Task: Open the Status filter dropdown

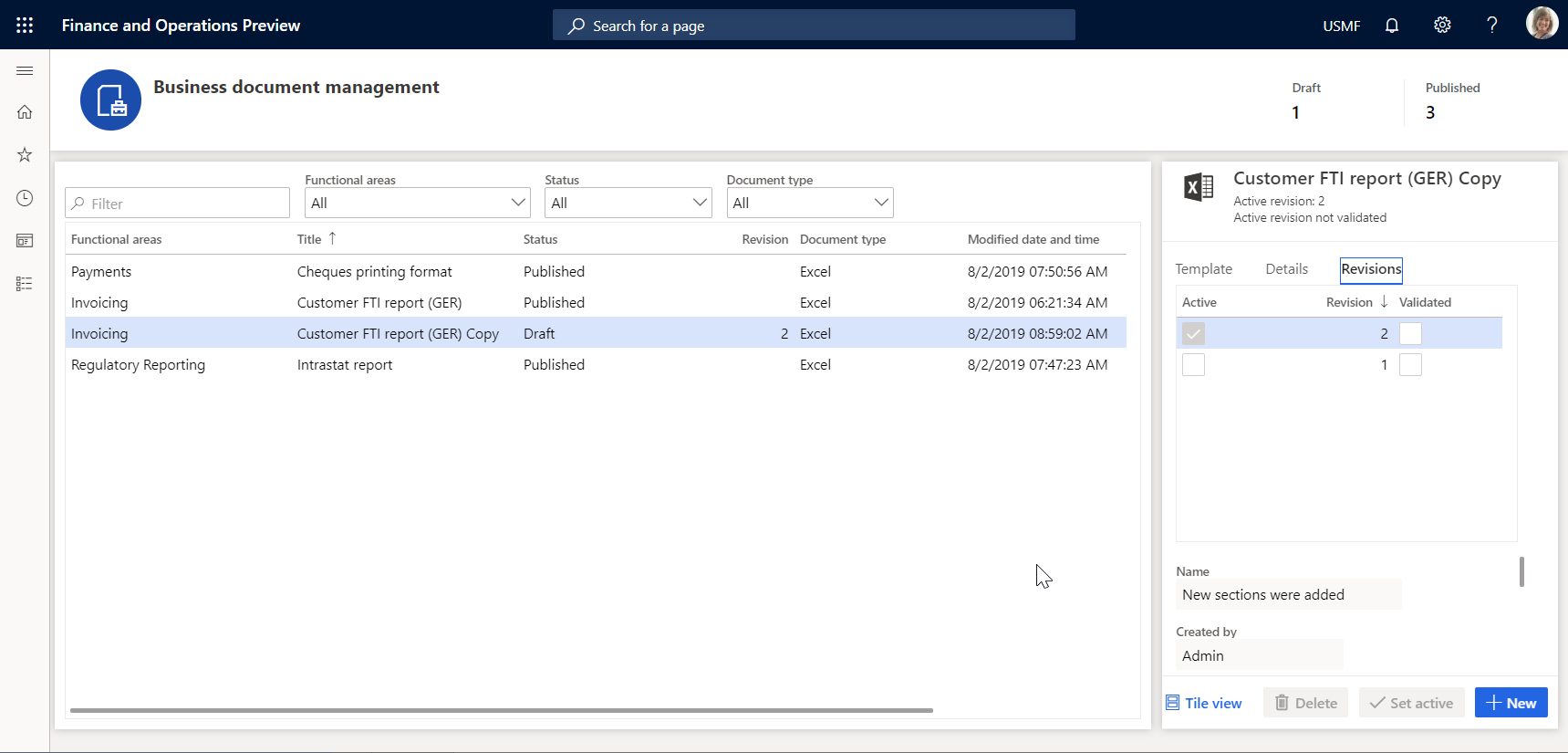Action: pyautogui.click(x=628, y=203)
